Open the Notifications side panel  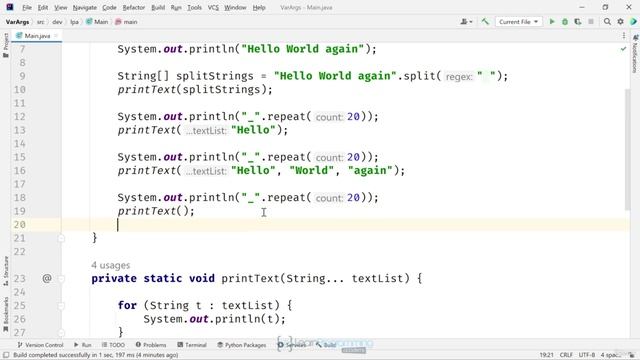(635, 54)
